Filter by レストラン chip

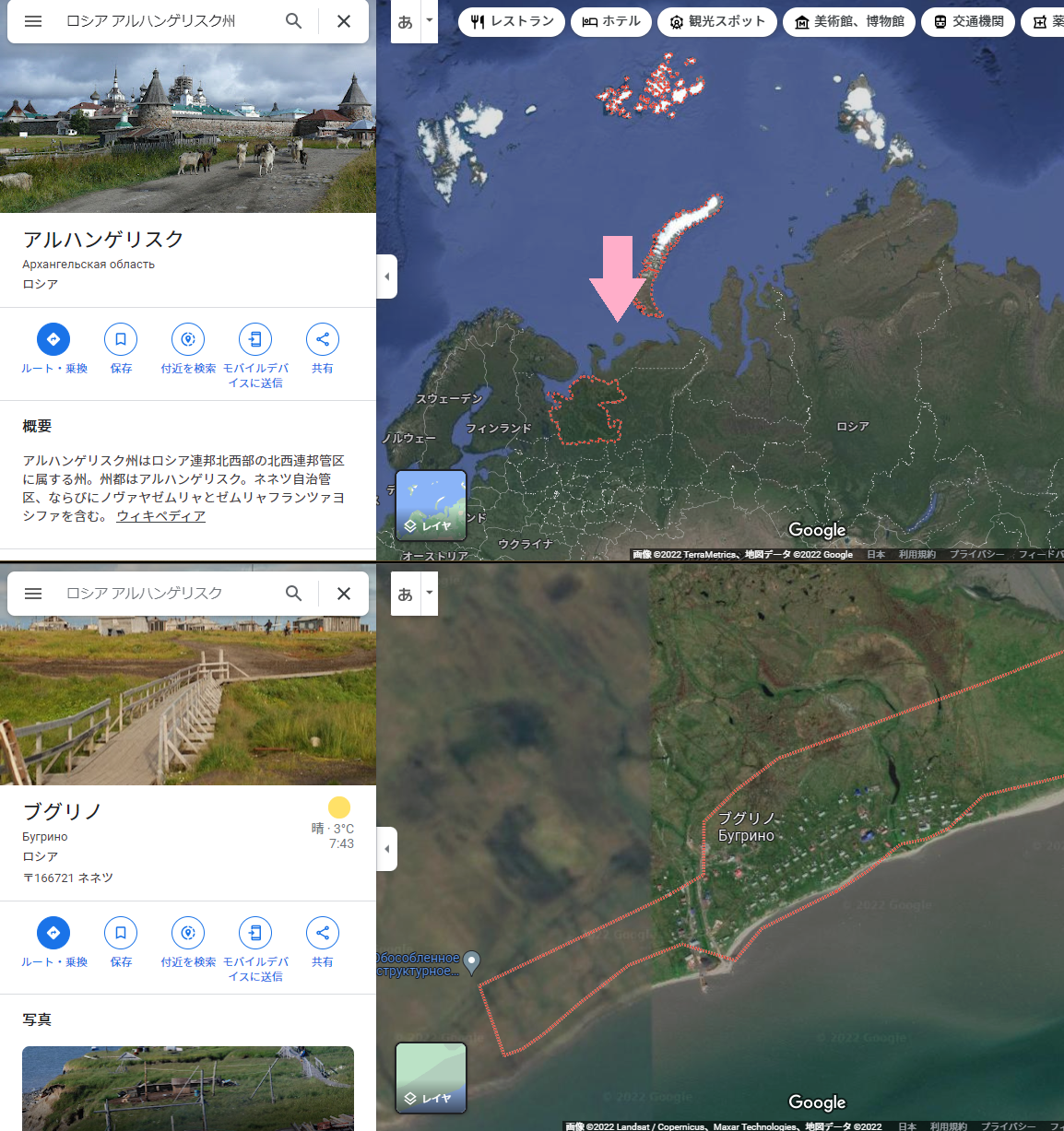pos(512,21)
